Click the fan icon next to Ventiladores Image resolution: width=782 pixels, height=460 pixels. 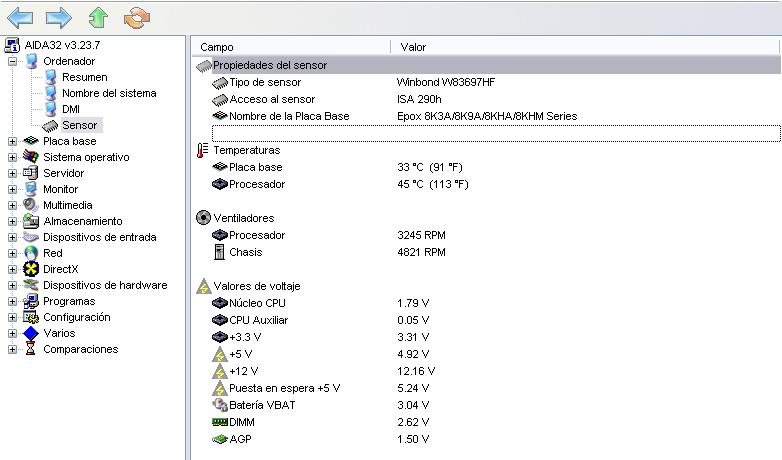203,218
